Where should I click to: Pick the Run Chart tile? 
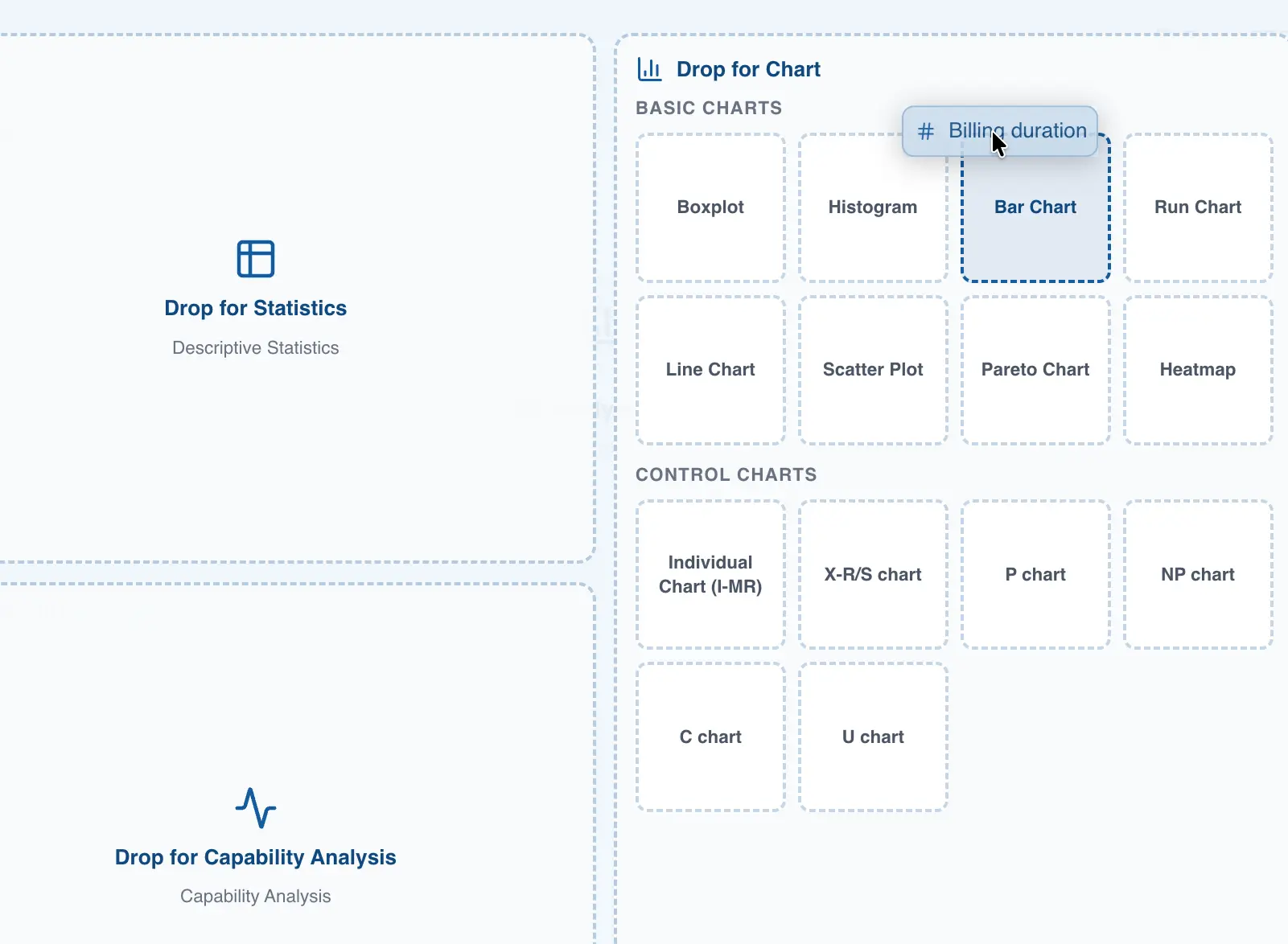click(1198, 207)
